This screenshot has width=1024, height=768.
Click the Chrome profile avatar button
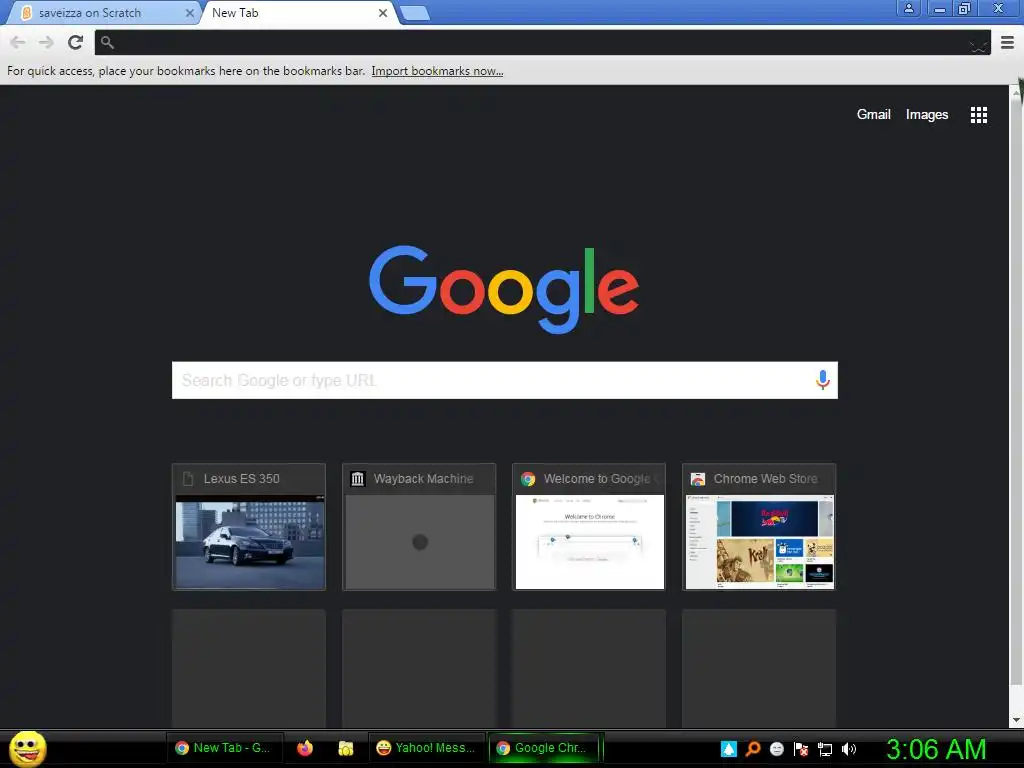(x=908, y=8)
